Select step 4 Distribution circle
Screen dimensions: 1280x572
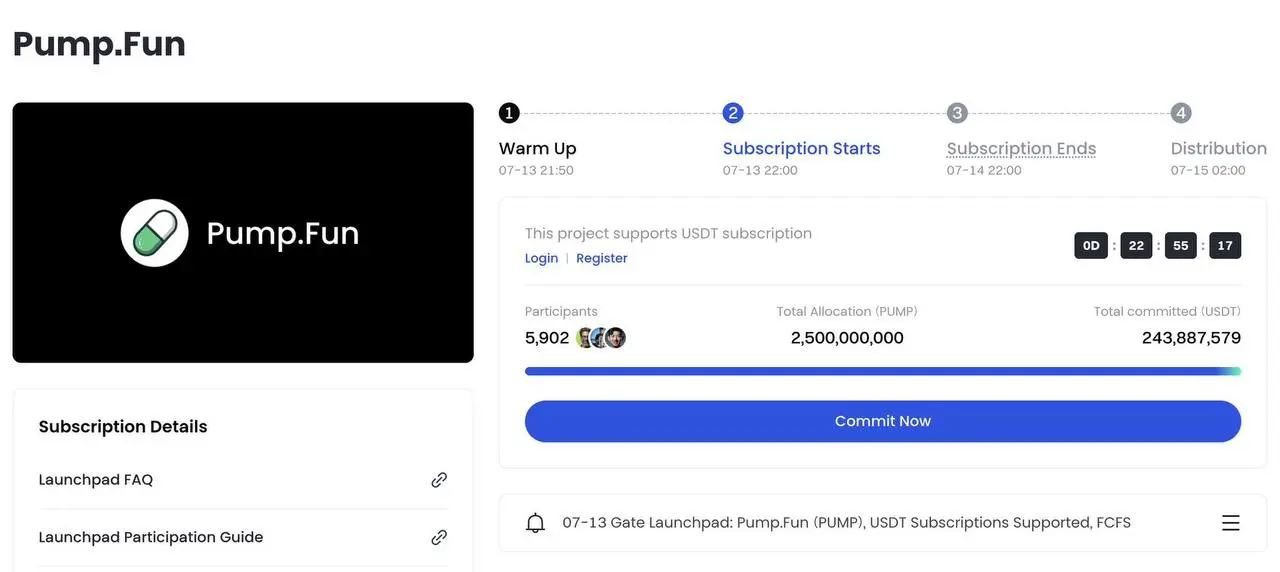coord(1181,113)
